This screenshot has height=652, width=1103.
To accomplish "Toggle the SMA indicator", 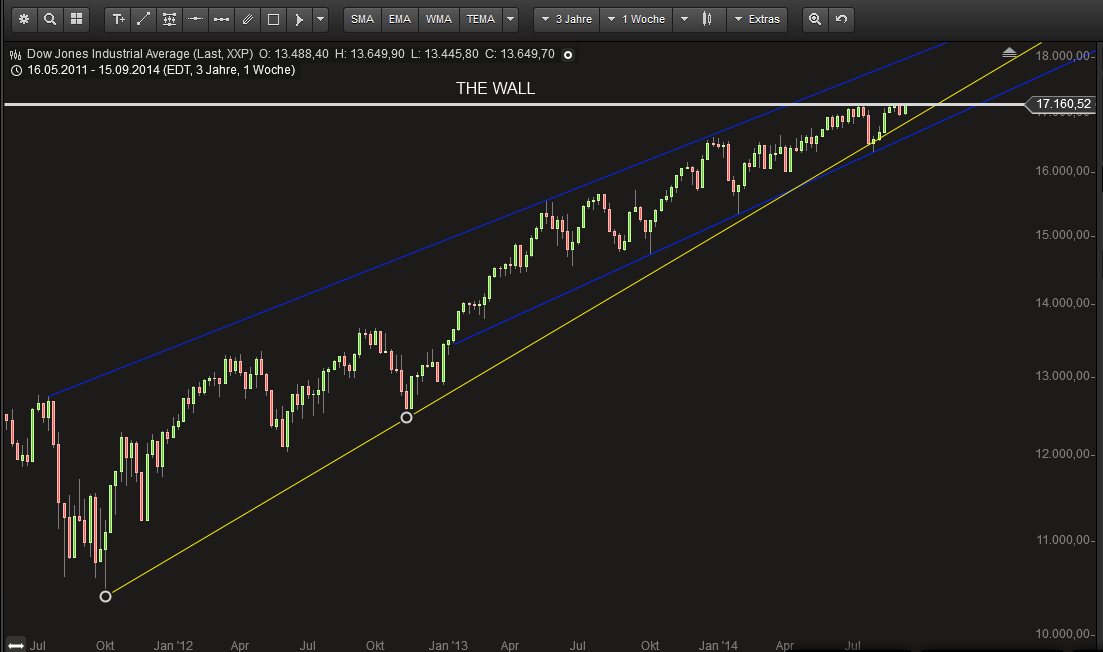I will [362, 19].
